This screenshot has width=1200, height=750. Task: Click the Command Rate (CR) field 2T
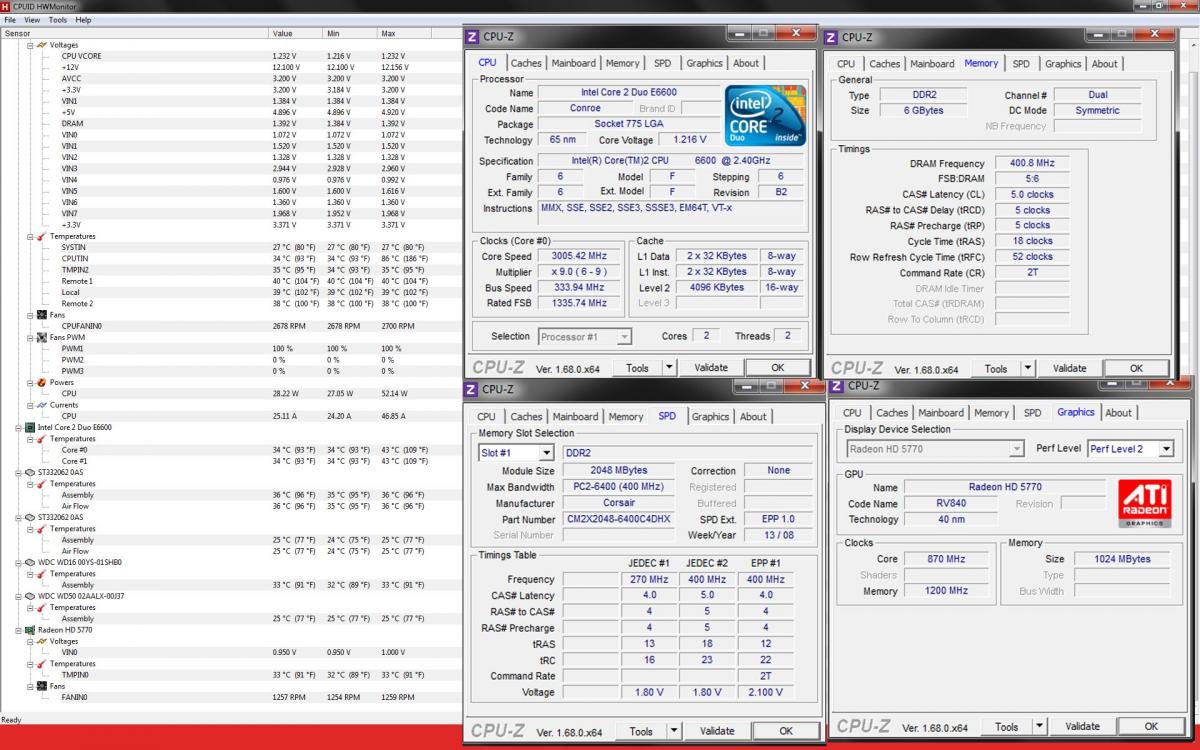click(x=1032, y=273)
